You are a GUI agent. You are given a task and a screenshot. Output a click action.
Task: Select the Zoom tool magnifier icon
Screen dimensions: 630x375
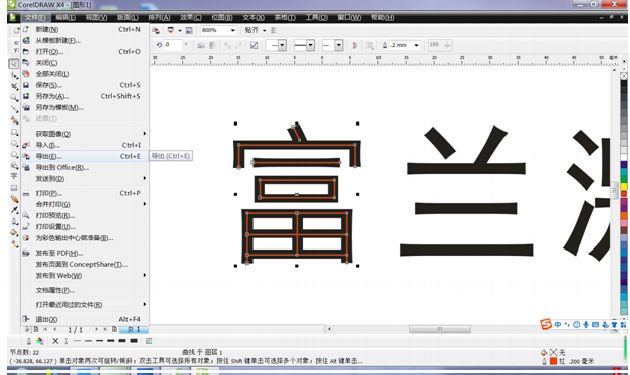click(14, 97)
